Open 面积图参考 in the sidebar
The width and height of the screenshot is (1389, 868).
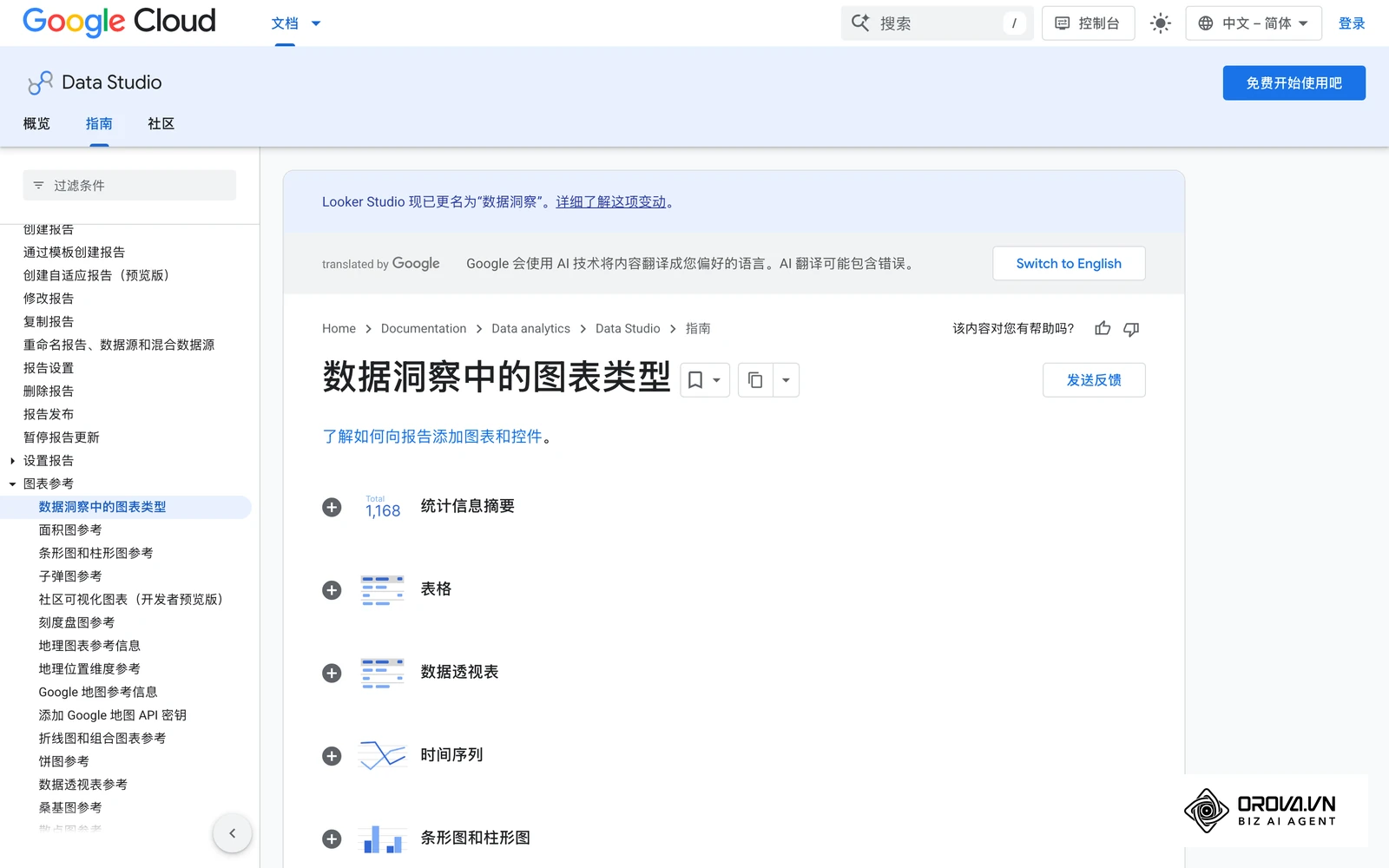coord(70,530)
